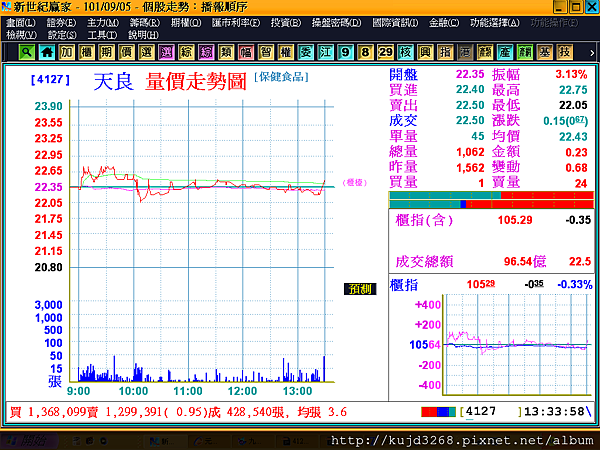Click the 權 toolbar icon
600x450 pixels.
[285, 52]
